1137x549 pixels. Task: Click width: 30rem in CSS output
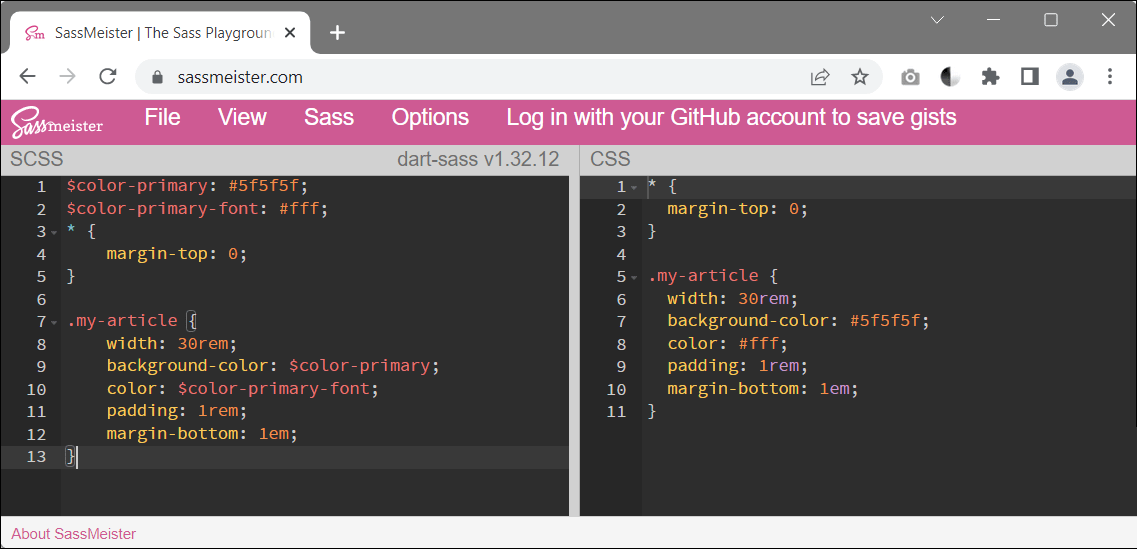(x=732, y=299)
